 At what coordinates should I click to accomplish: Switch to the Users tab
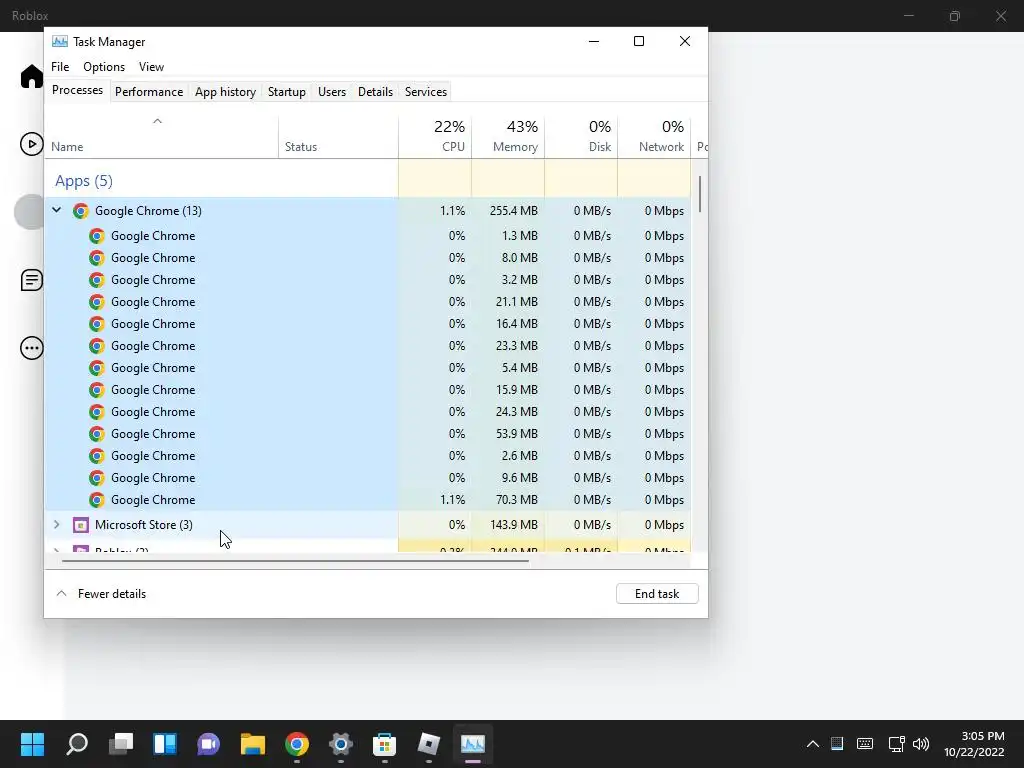pyautogui.click(x=332, y=92)
